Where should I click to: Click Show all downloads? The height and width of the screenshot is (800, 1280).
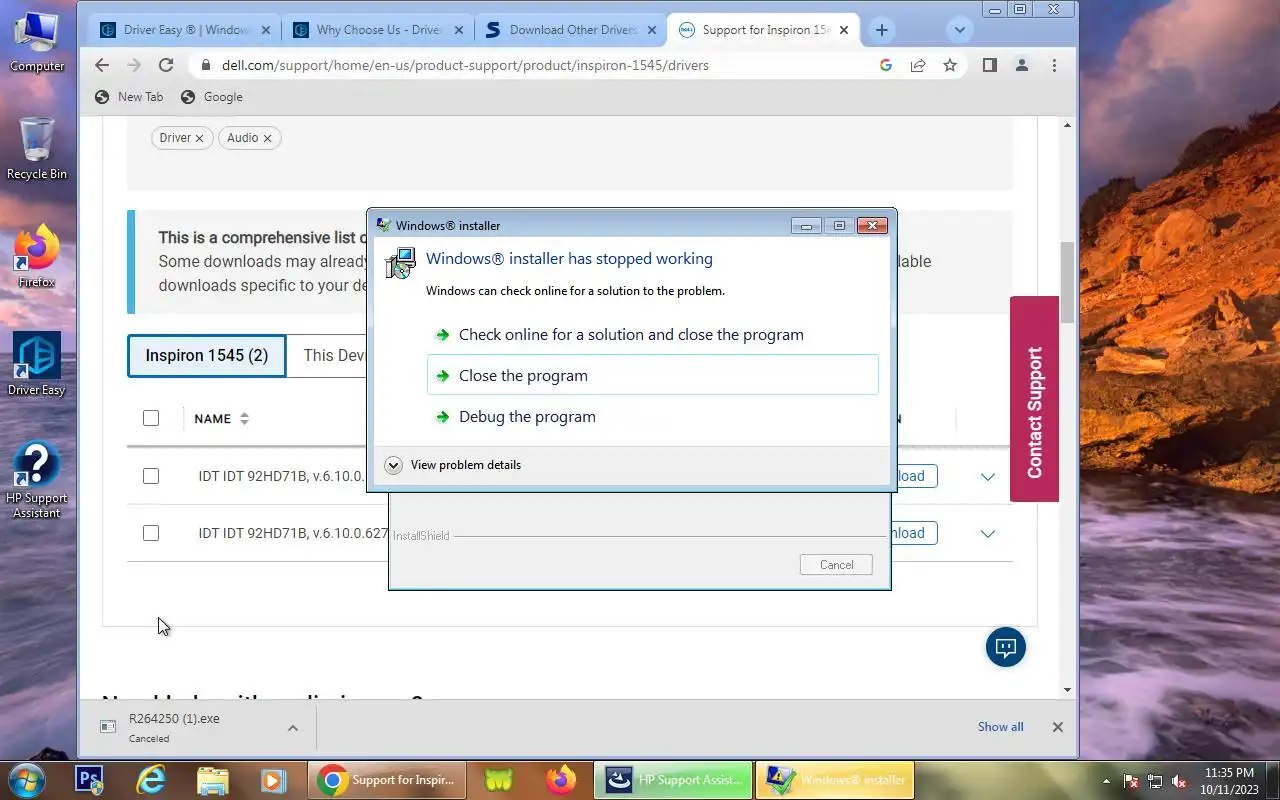(1000, 727)
